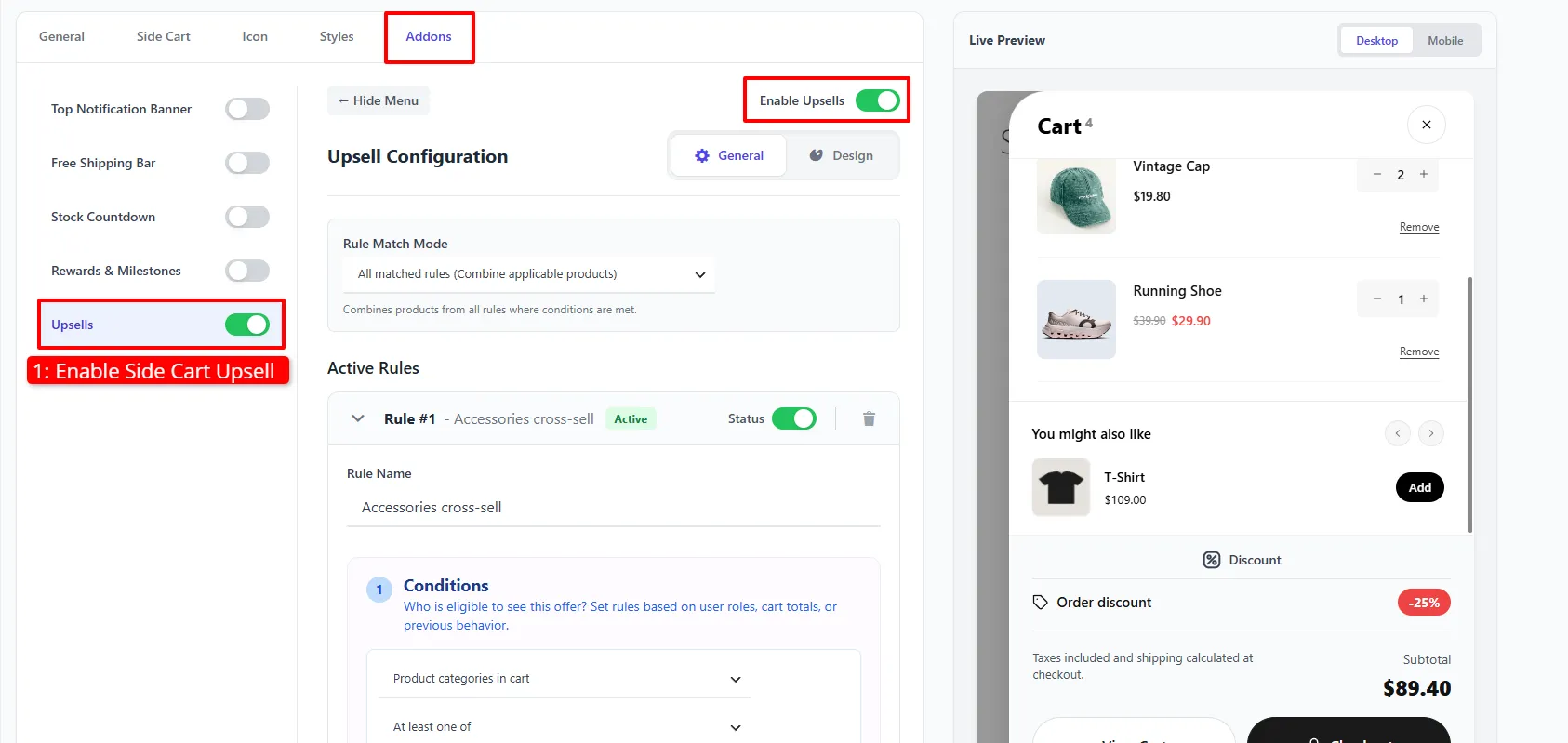Select Mobile live preview mode
The width and height of the screenshot is (1568, 743).
pyautogui.click(x=1445, y=41)
